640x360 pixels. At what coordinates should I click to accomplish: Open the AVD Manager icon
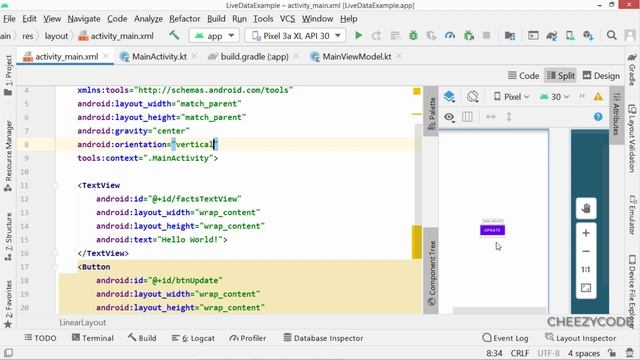(x=570, y=36)
